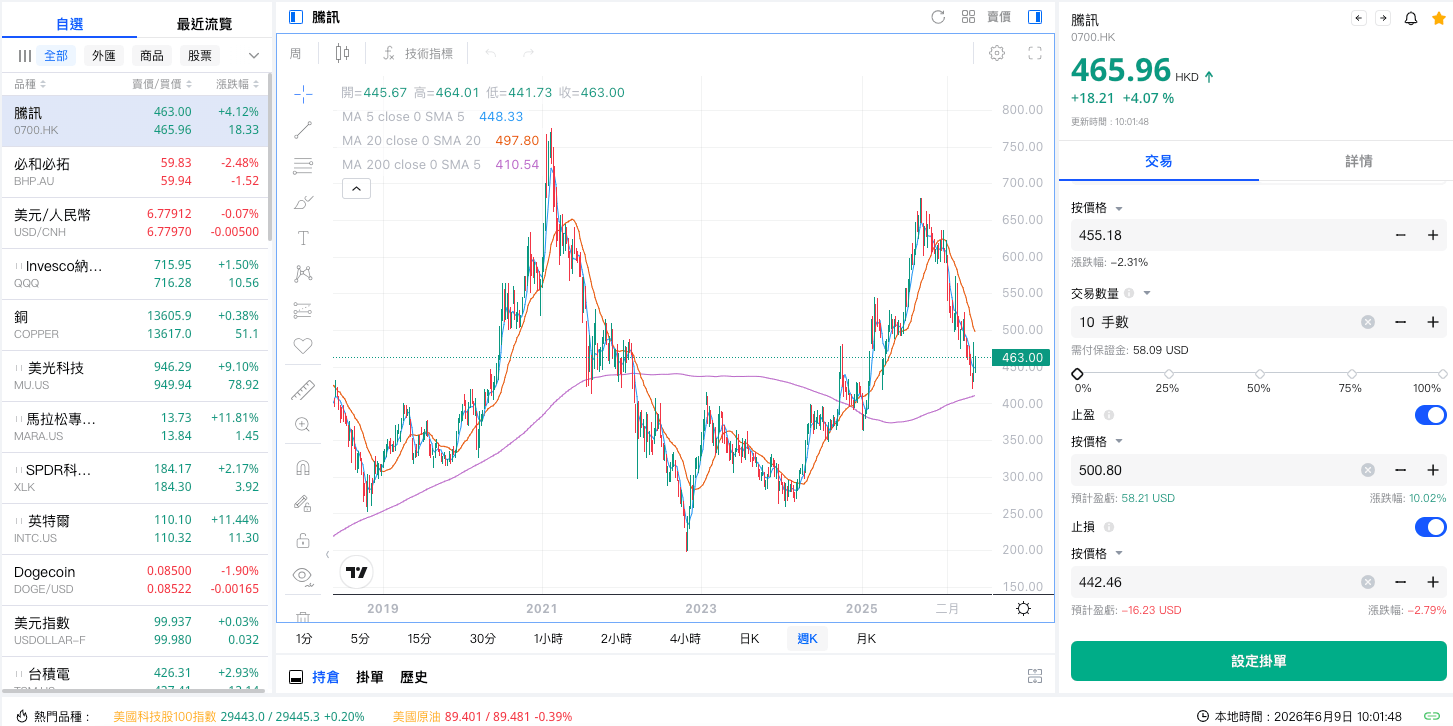Expand the watchlist category chevron
This screenshot has height=726, width=1453.
[254, 56]
